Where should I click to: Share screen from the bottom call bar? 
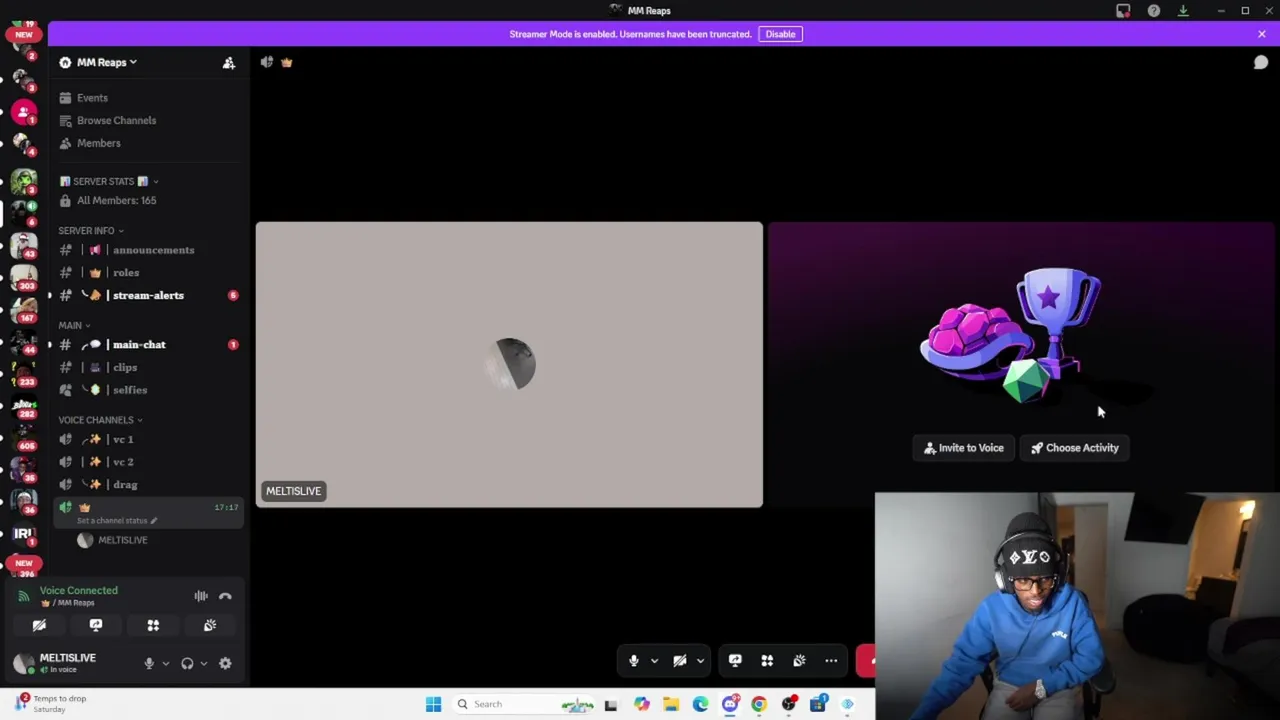click(x=735, y=661)
